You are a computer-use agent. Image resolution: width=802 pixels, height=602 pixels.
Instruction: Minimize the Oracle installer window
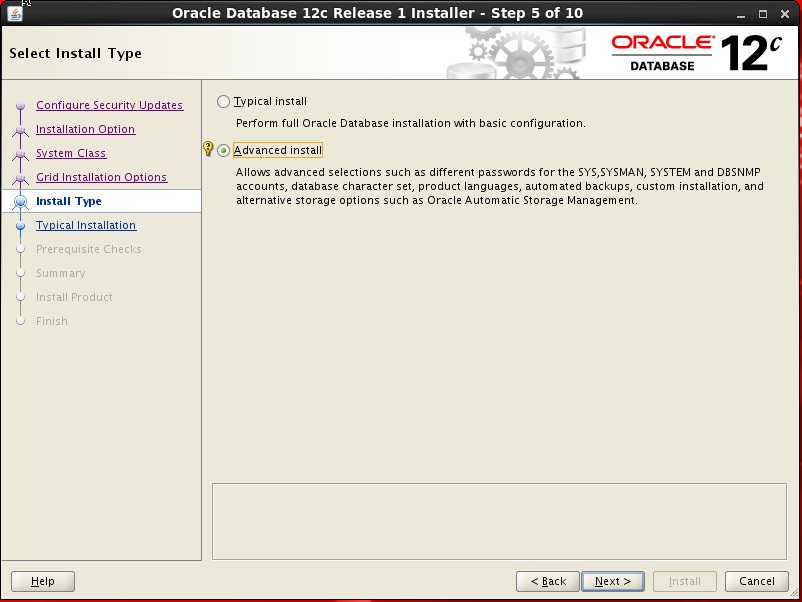741,14
